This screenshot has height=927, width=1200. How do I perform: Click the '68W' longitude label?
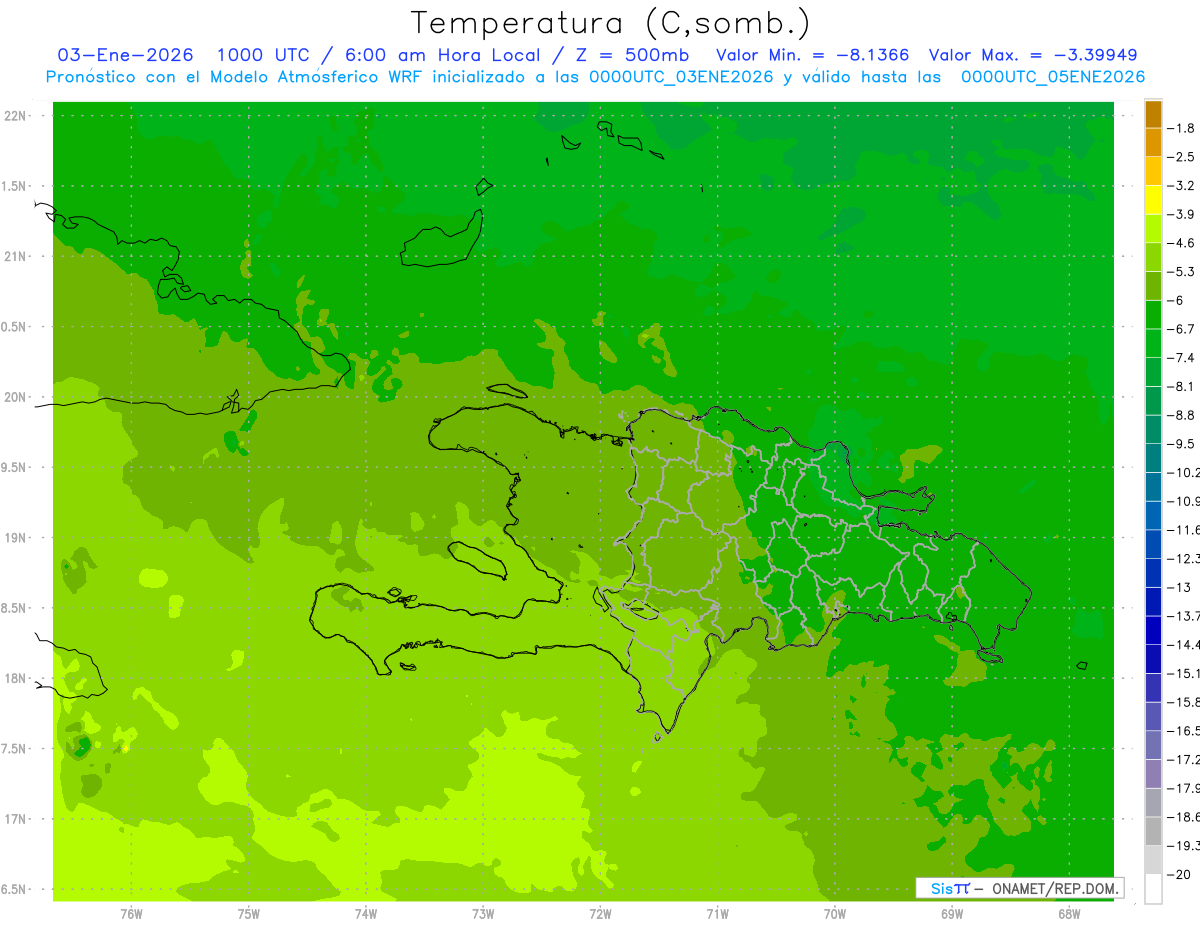point(1069,913)
